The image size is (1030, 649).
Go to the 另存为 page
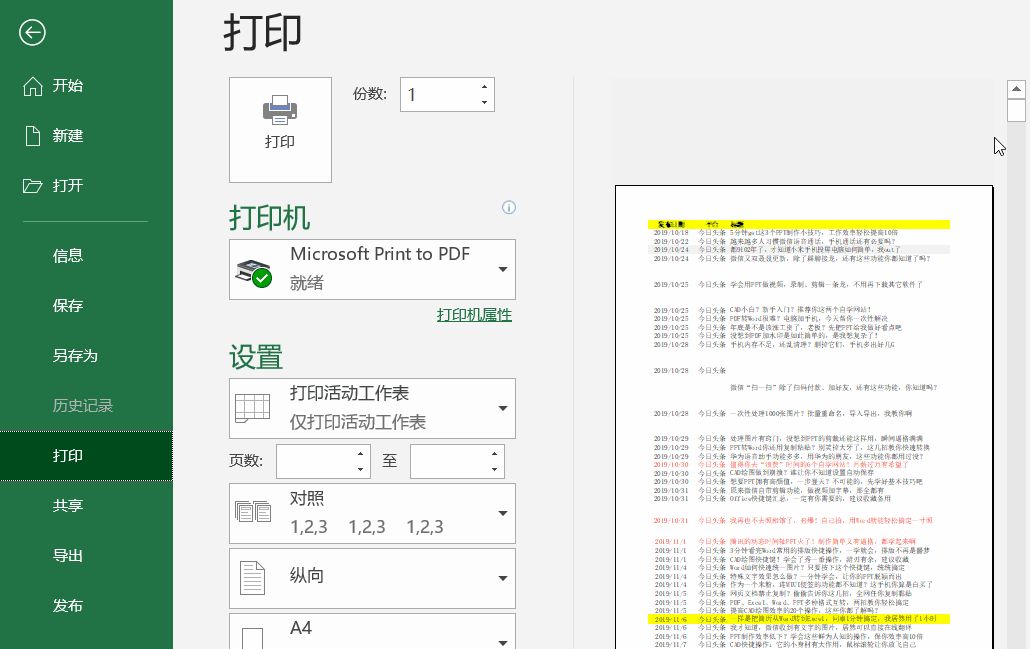(x=75, y=356)
